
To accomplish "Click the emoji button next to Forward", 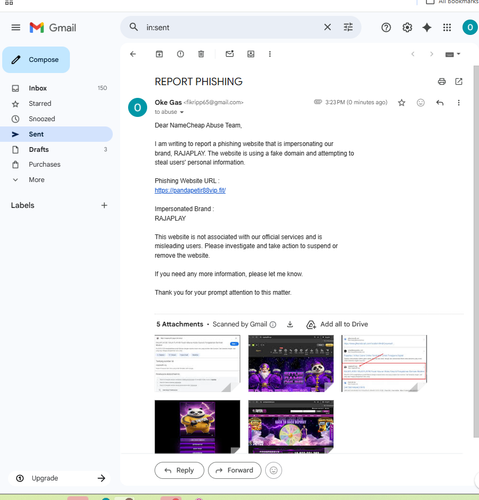I will point(274,470).
